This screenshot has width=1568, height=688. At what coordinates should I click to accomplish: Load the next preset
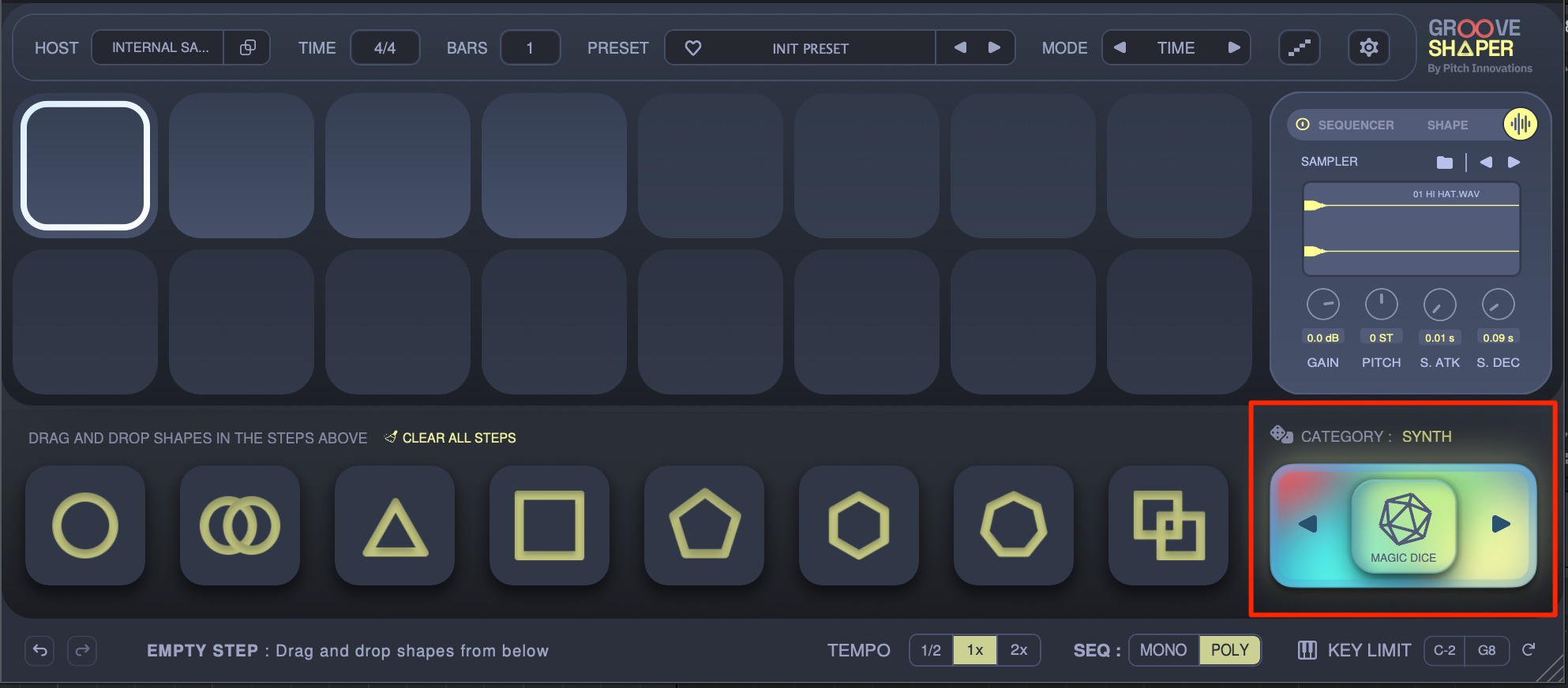994,47
